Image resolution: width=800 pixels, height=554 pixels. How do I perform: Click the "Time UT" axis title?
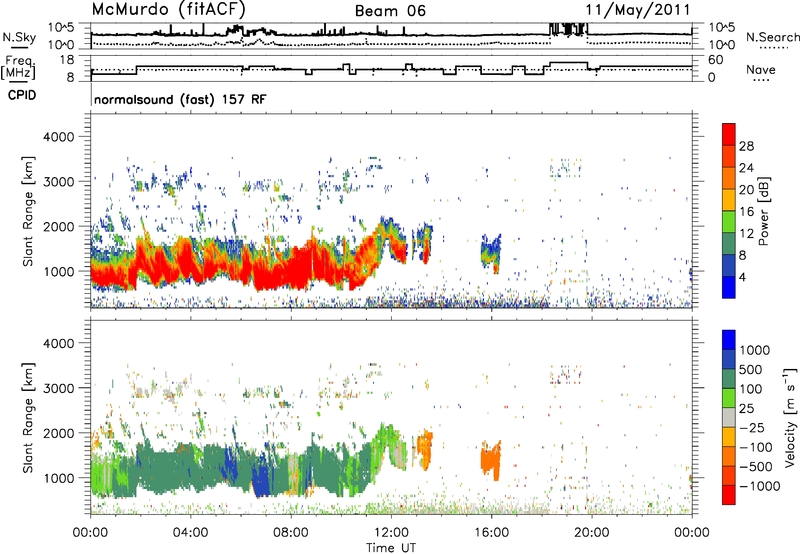pos(391,548)
